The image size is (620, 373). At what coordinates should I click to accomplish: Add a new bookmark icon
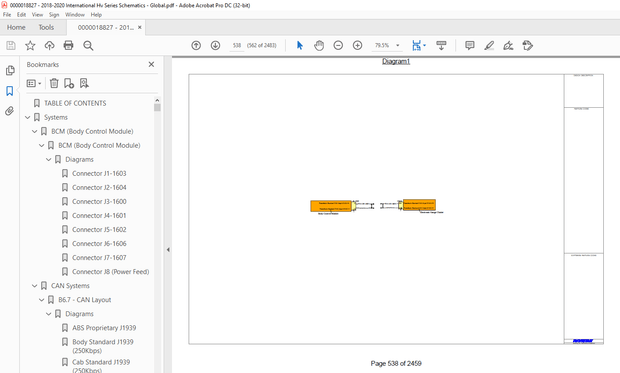point(69,83)
